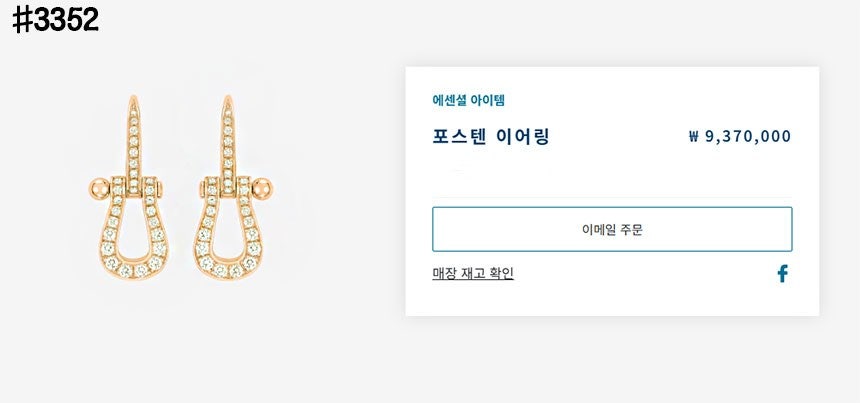Screen dimensions: 860x403
Task: Click the diamond crossbar of right earring
Action: coord(227,187)
